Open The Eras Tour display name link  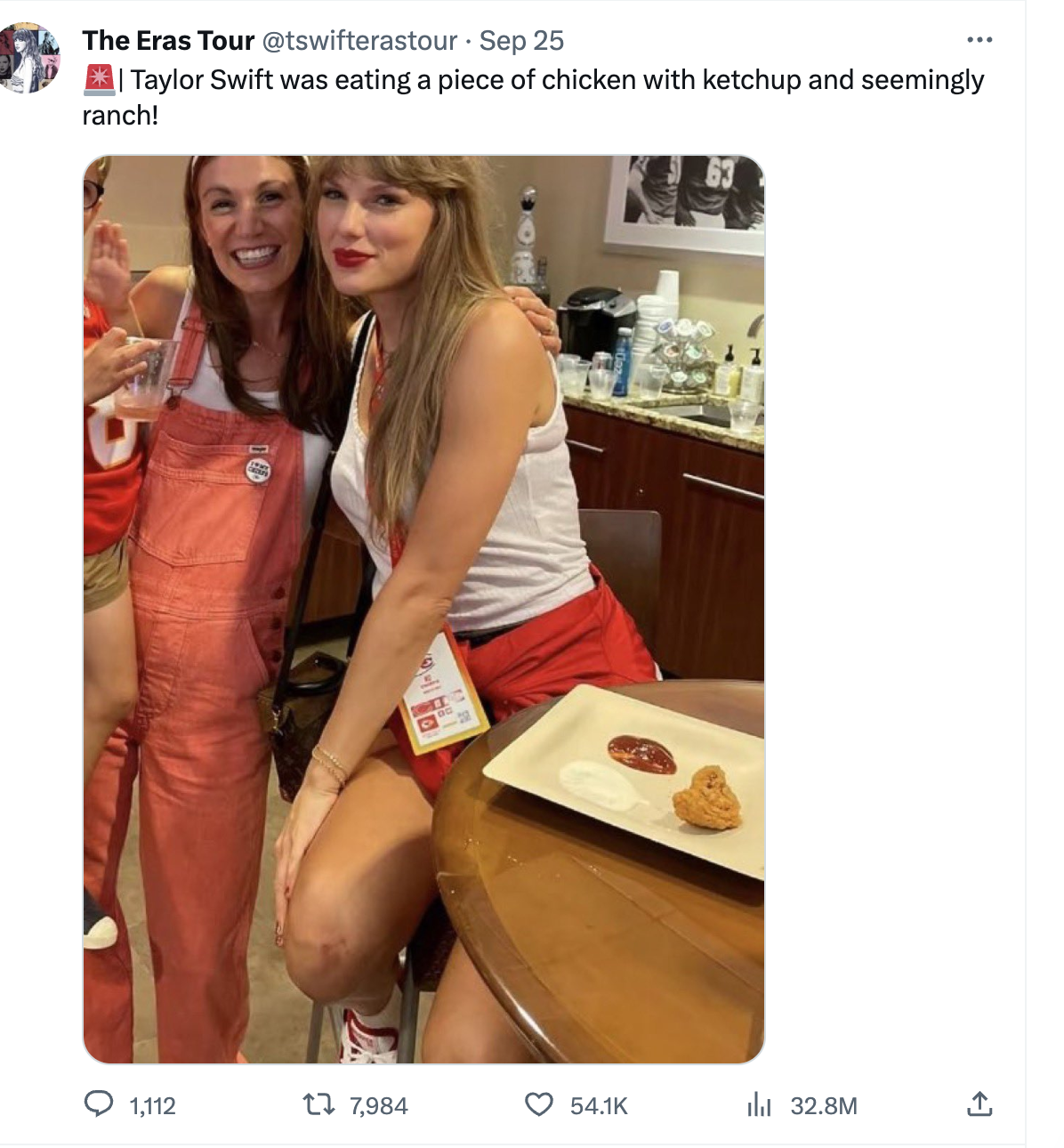pos(168,41)
